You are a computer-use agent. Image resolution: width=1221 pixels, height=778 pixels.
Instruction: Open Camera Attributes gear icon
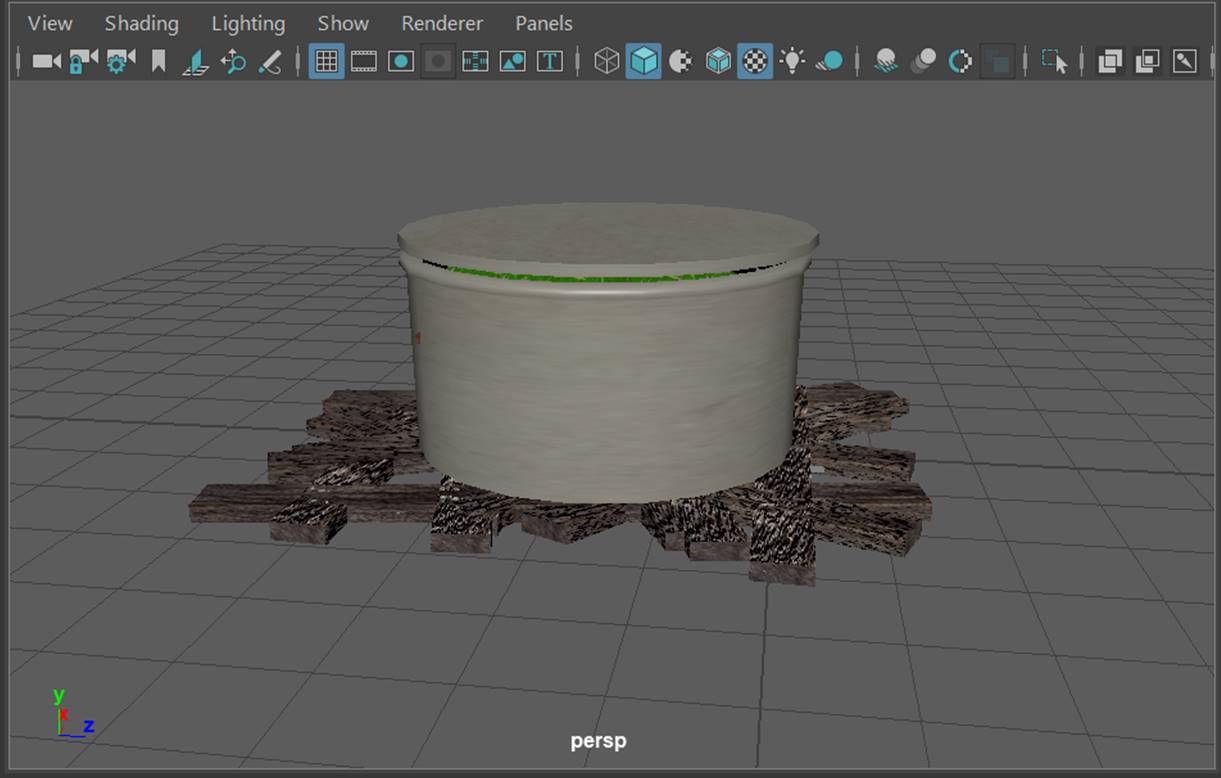coord(120,61)
